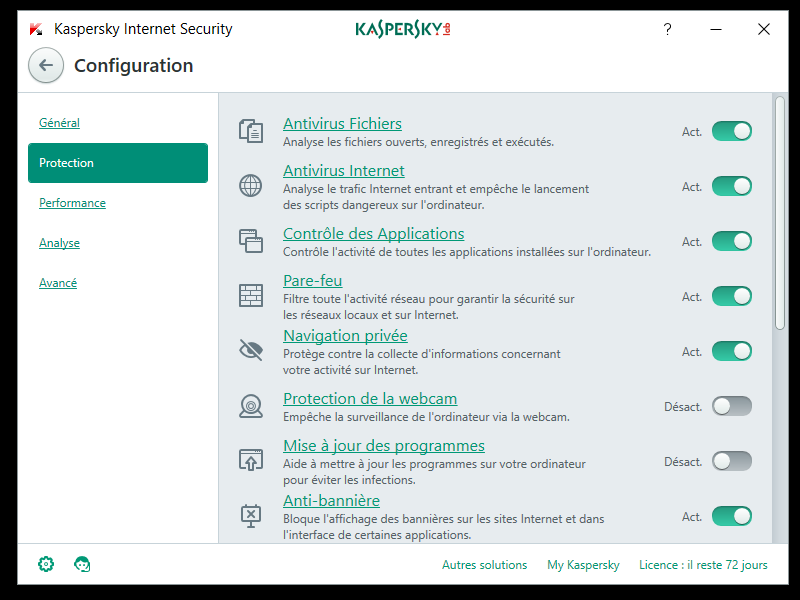Click the Kaspersky Internet Security title text
The image size is (800, 600).
coord(143,29)
